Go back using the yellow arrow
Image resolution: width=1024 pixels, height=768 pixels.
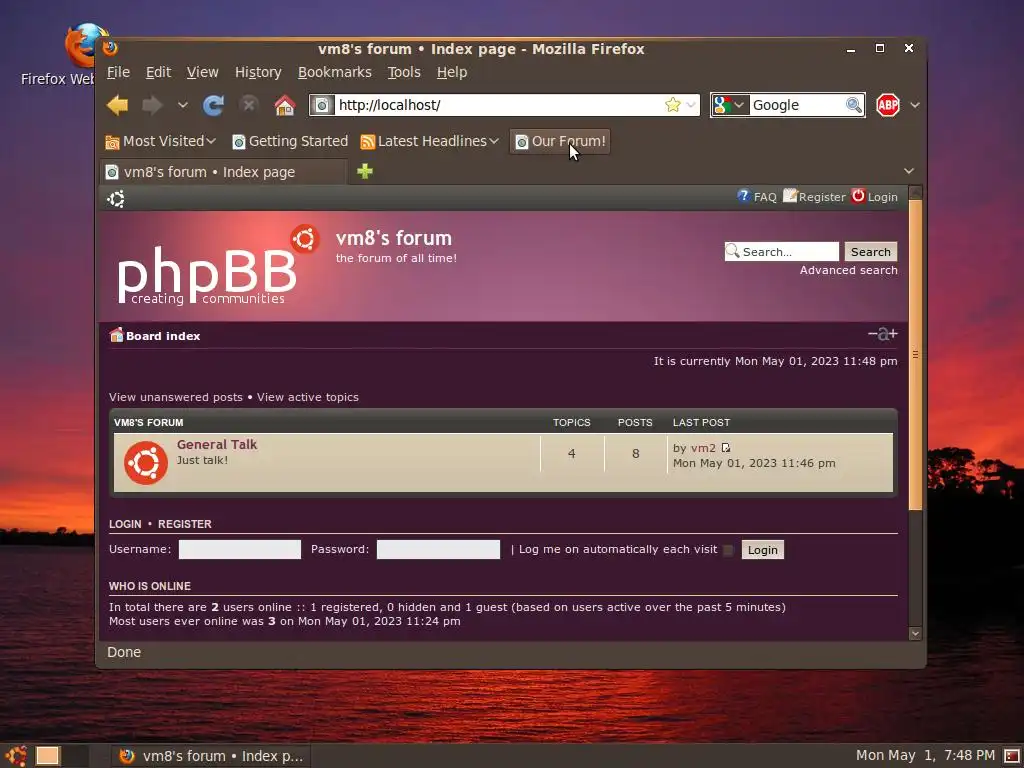point(118,105)
